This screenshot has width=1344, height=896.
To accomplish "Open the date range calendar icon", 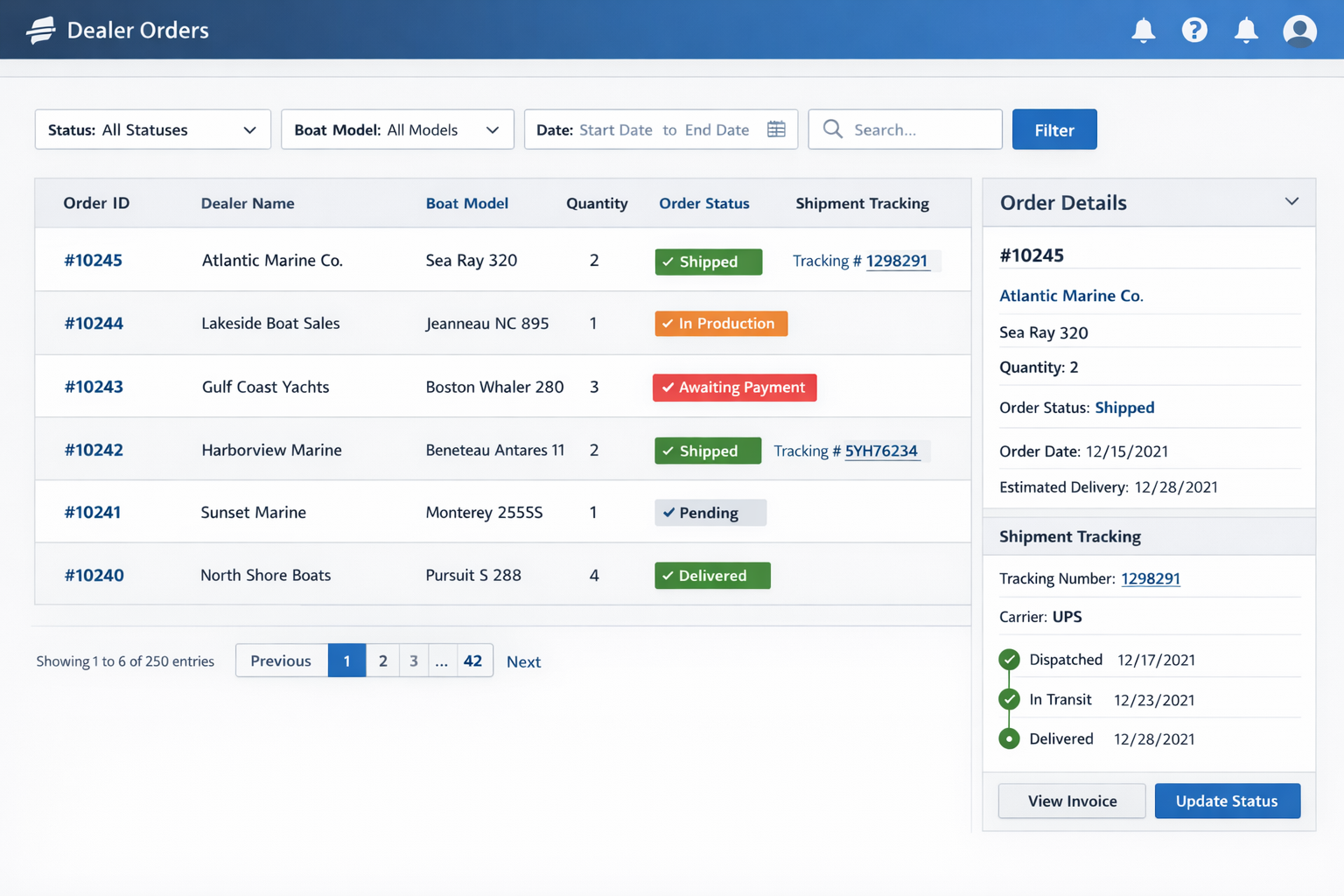I will 776,129.
